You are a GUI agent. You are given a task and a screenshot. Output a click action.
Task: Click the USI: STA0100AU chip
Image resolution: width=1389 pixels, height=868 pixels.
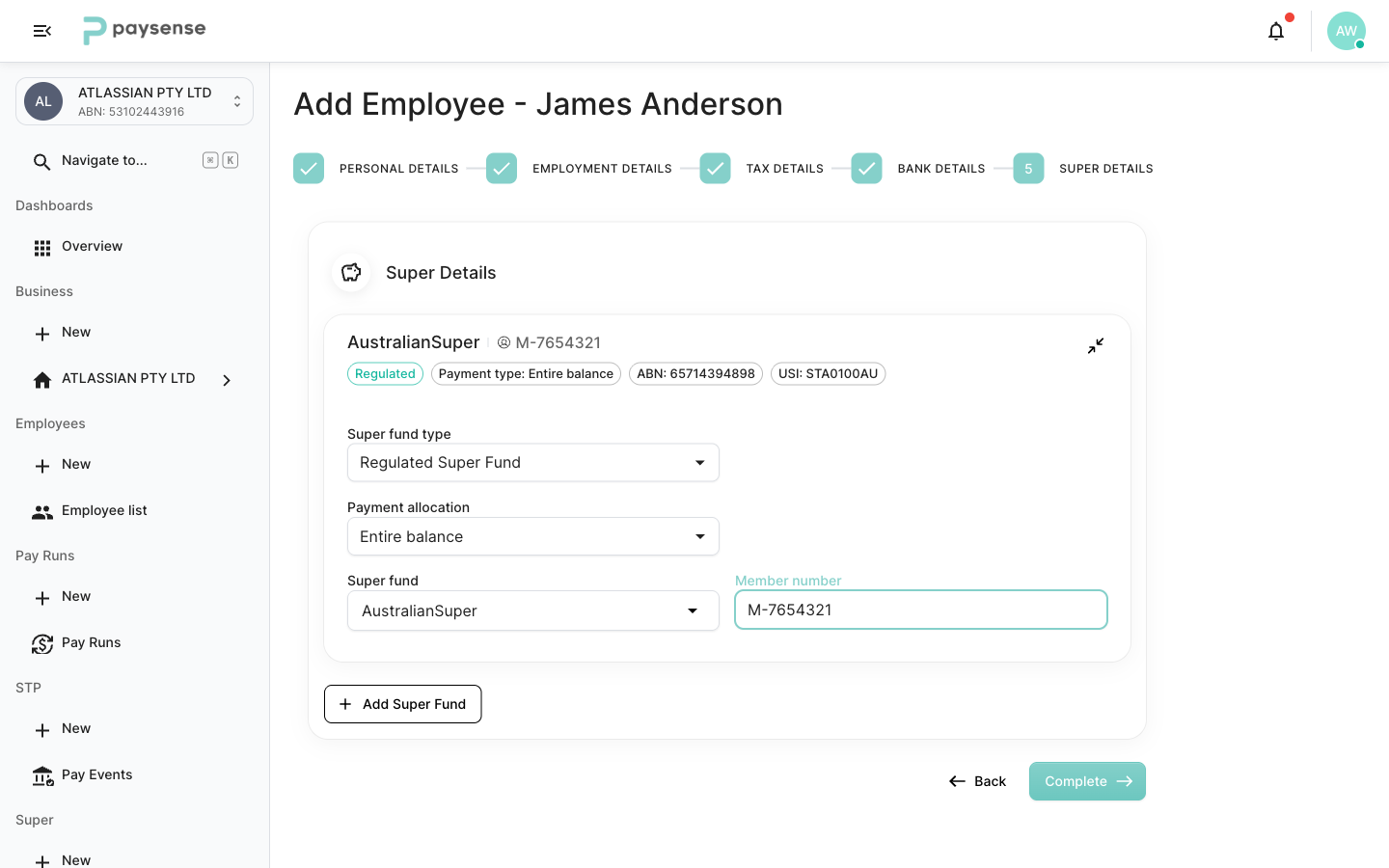pos(828,374)
